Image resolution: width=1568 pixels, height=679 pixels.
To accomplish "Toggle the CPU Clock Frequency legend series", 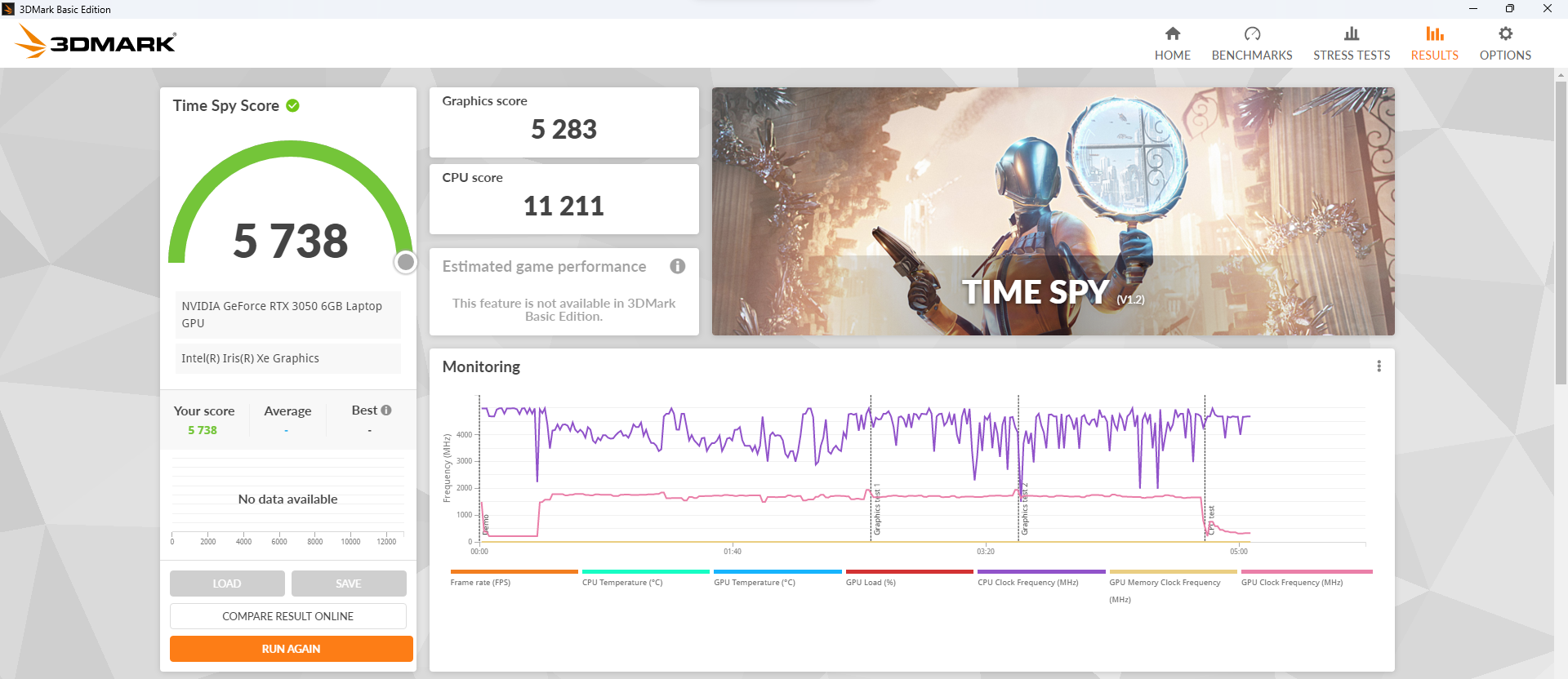I will pyautogui.click(x=1041, y=578).
